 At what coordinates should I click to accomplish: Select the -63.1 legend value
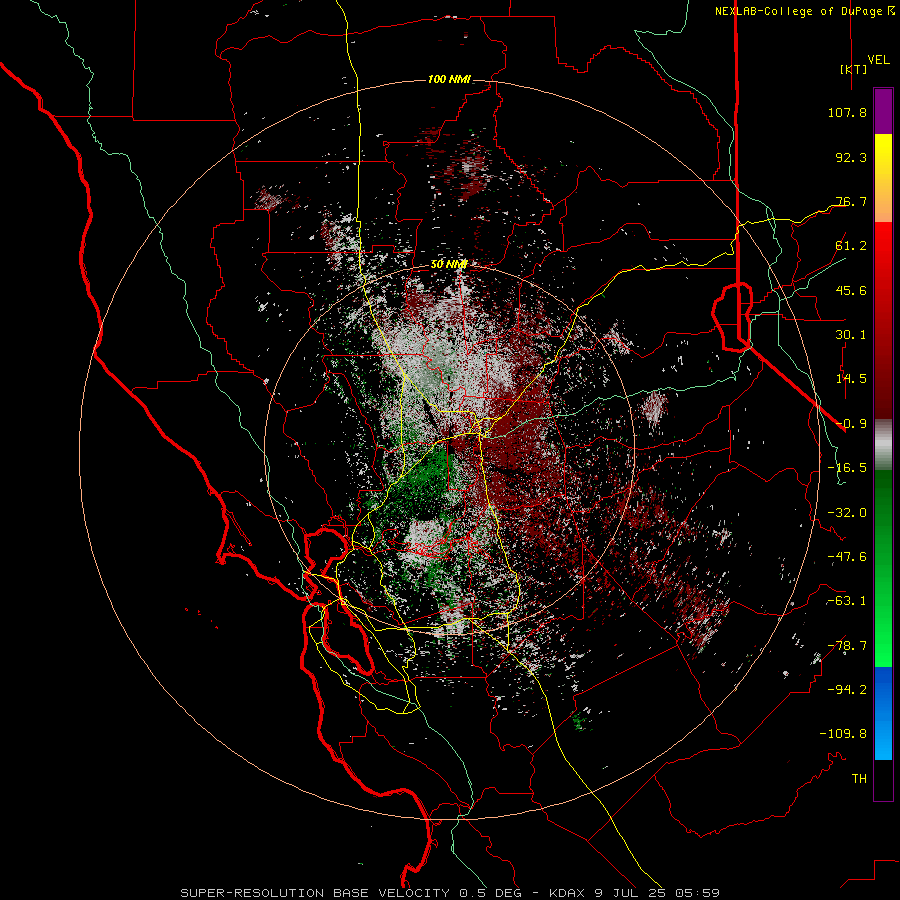click(x=847, y=601)
